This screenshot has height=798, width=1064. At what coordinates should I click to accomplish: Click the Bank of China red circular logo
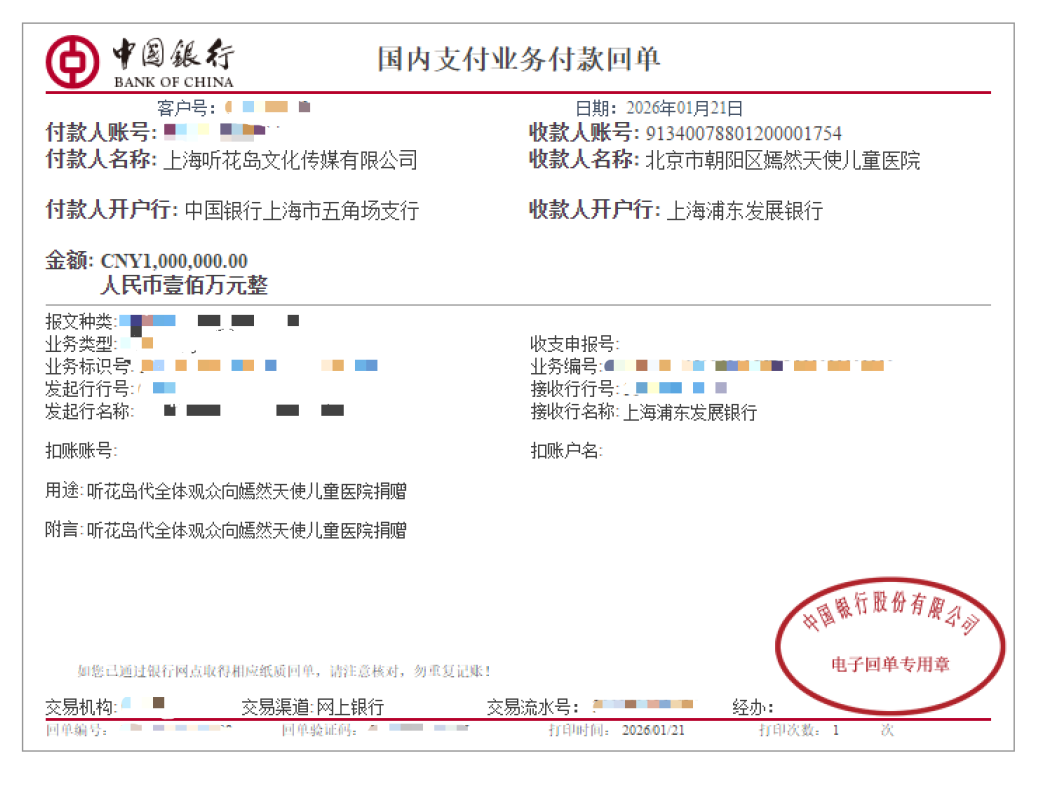pyautogui.click(x=72, y=62)
